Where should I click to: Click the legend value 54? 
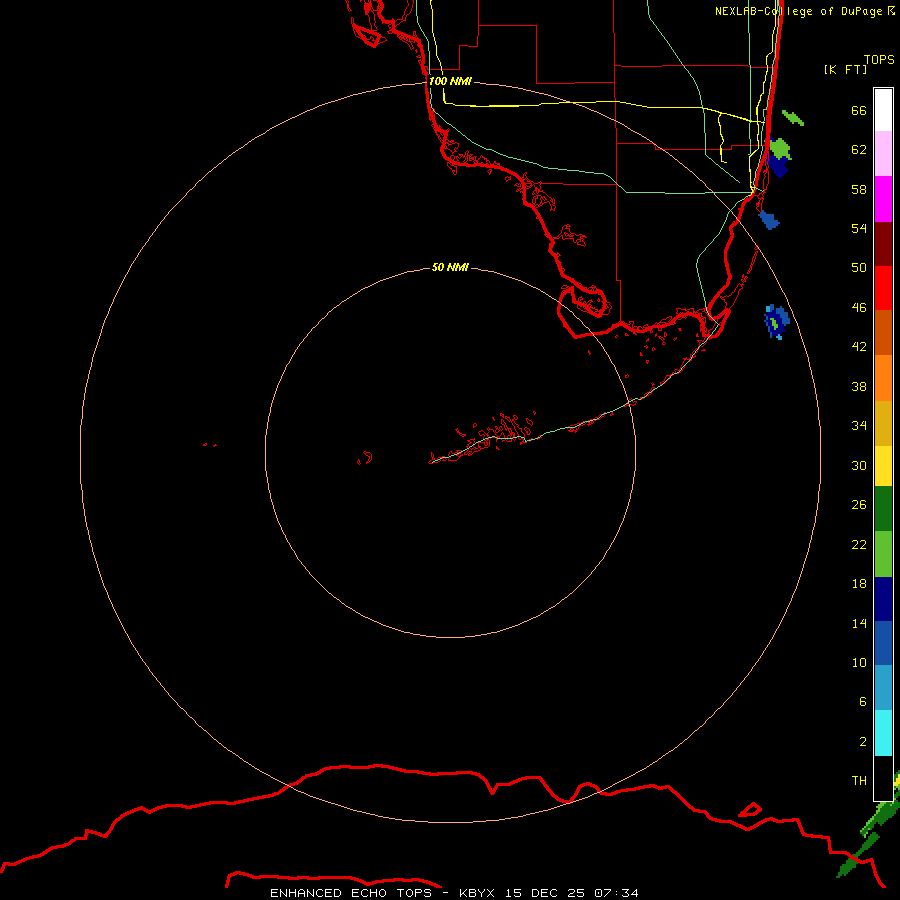click(859, 228)
